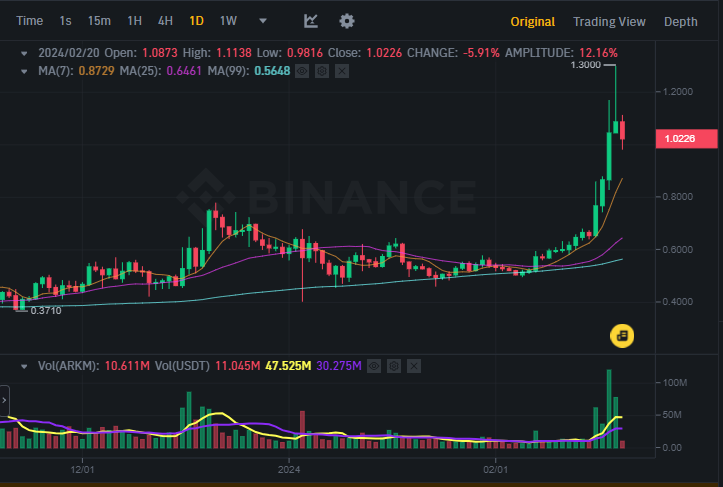The height and width of the screenshot is (487, 723).
Task: Click the CHANGE value -5.91%
Action: (x=481, y=53)
